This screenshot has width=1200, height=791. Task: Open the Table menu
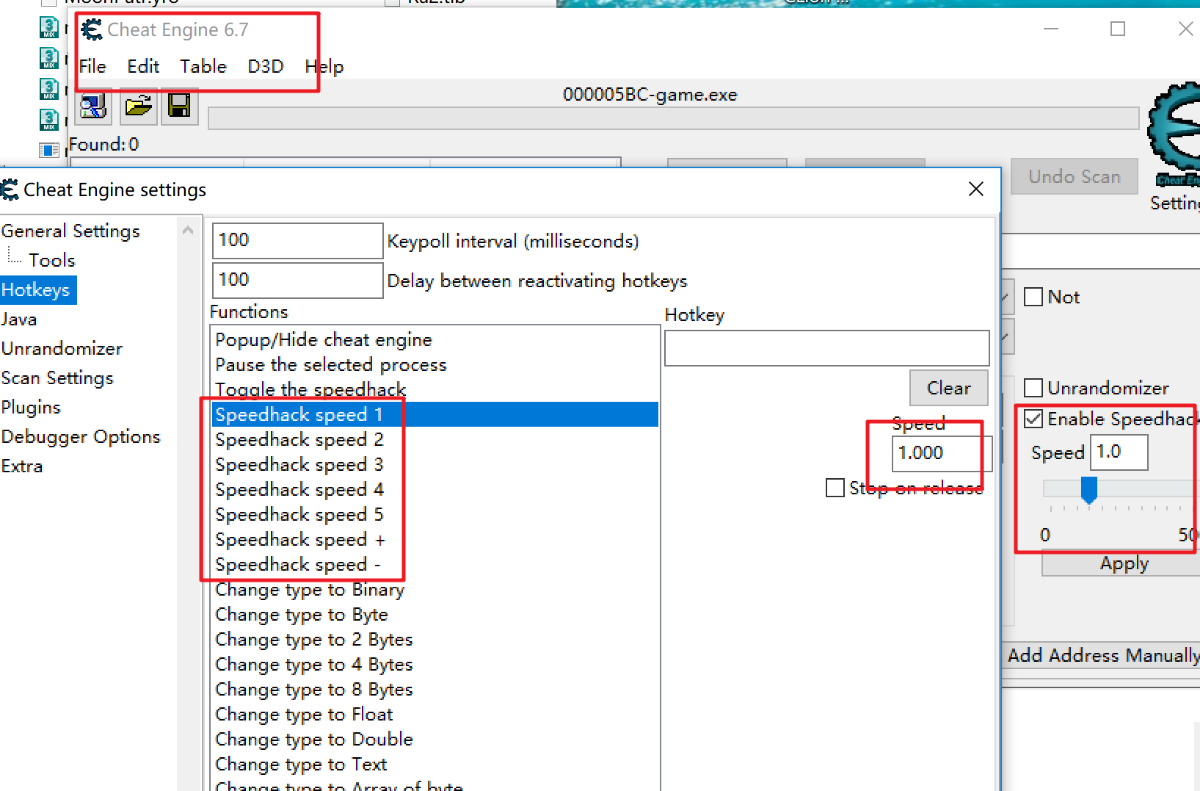click(203, 66)
